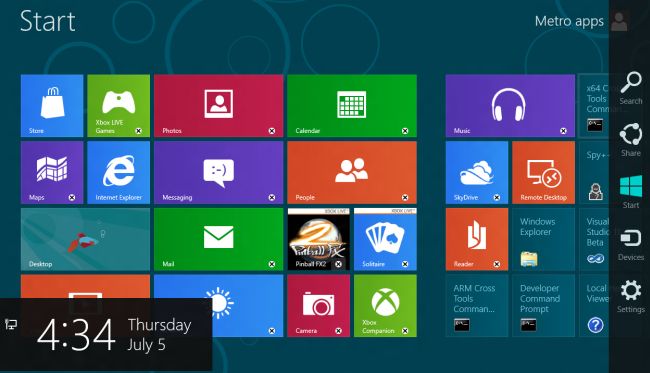The image size is (650, 373).
Task: Open the People tile
Action: 352,172
